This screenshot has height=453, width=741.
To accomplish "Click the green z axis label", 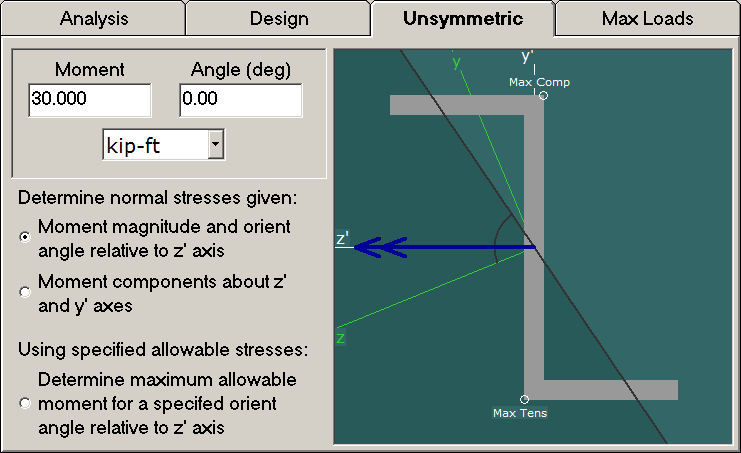I will (x=341, y=338).
